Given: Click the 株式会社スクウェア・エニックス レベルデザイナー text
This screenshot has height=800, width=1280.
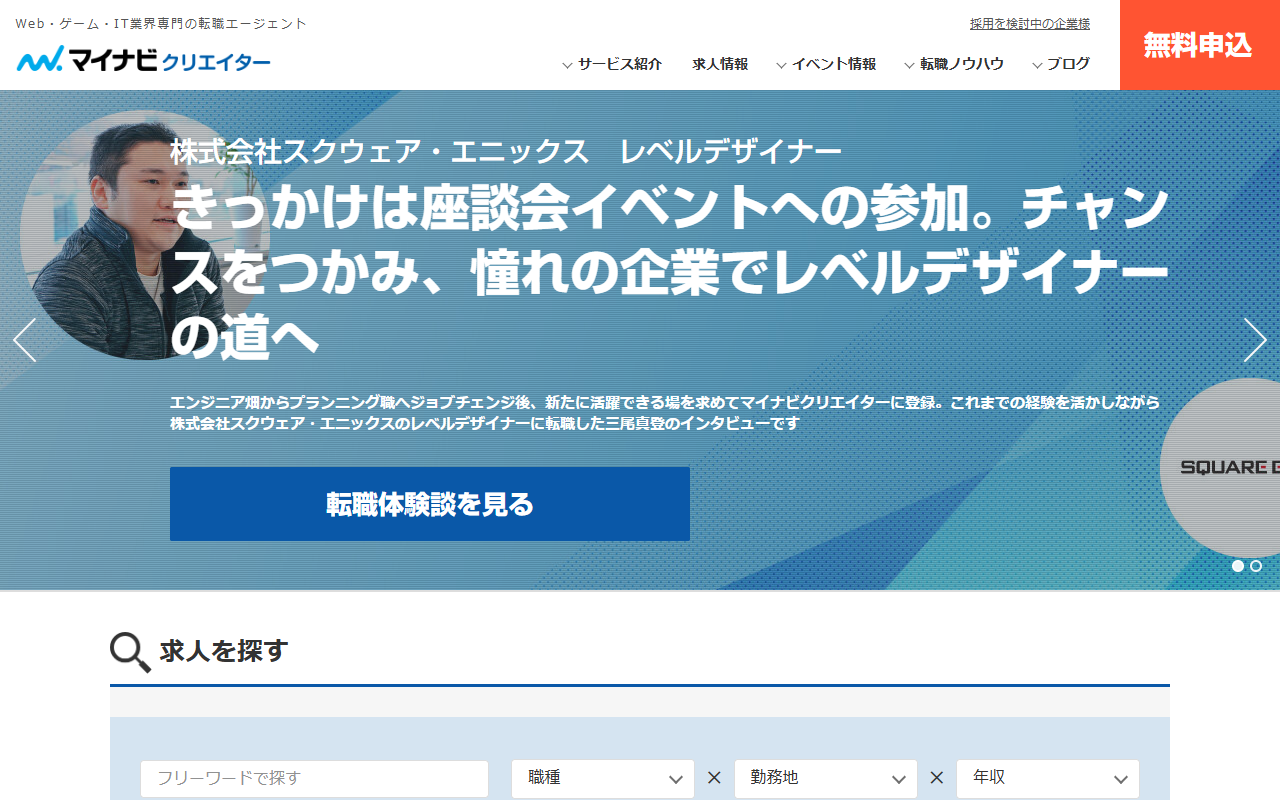Looking at the screenshot, I should click(x=506, y=152).
